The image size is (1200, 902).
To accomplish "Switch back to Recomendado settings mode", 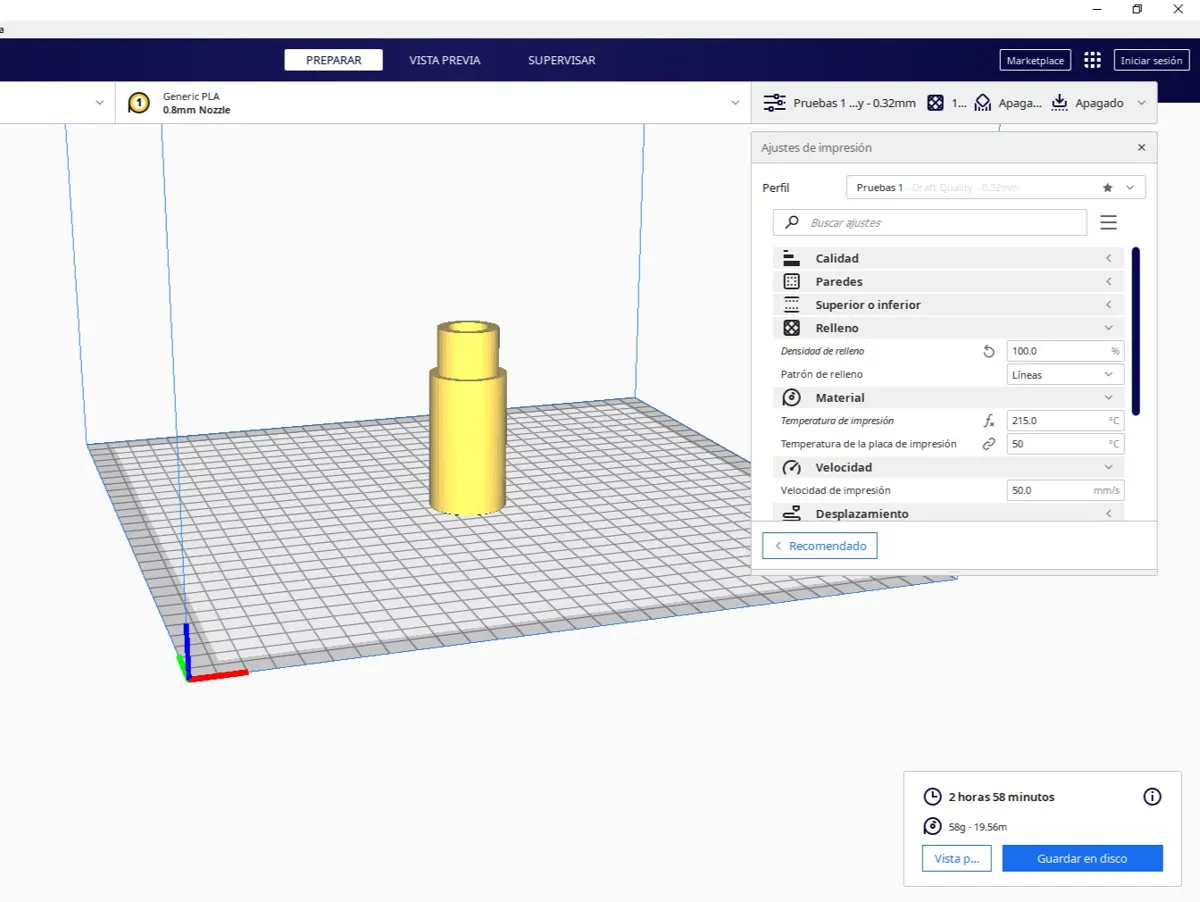I will (x=819, y=545).
